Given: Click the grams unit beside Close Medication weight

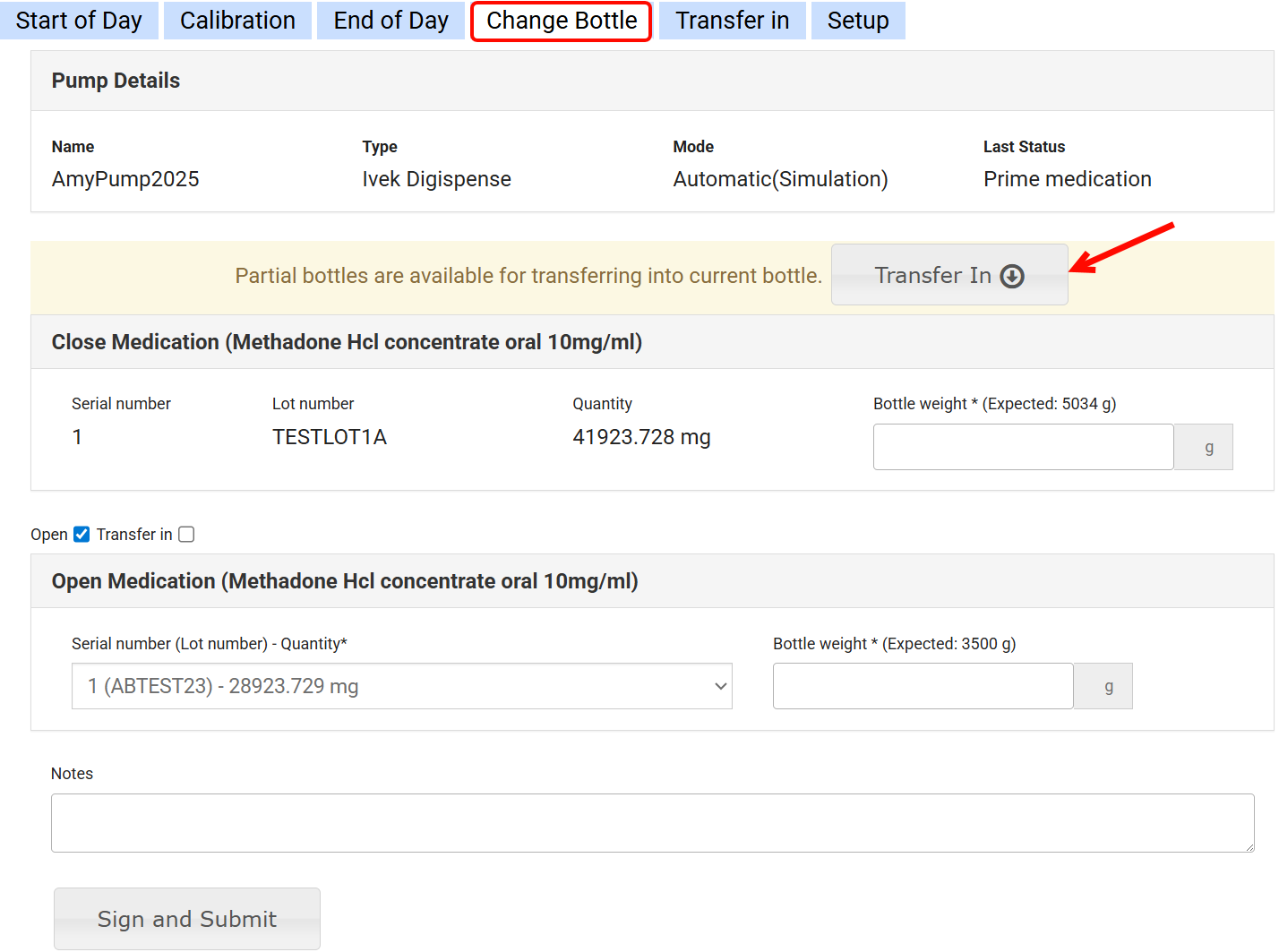Looking at the screenshot, I should click(x=1208, y=447).
